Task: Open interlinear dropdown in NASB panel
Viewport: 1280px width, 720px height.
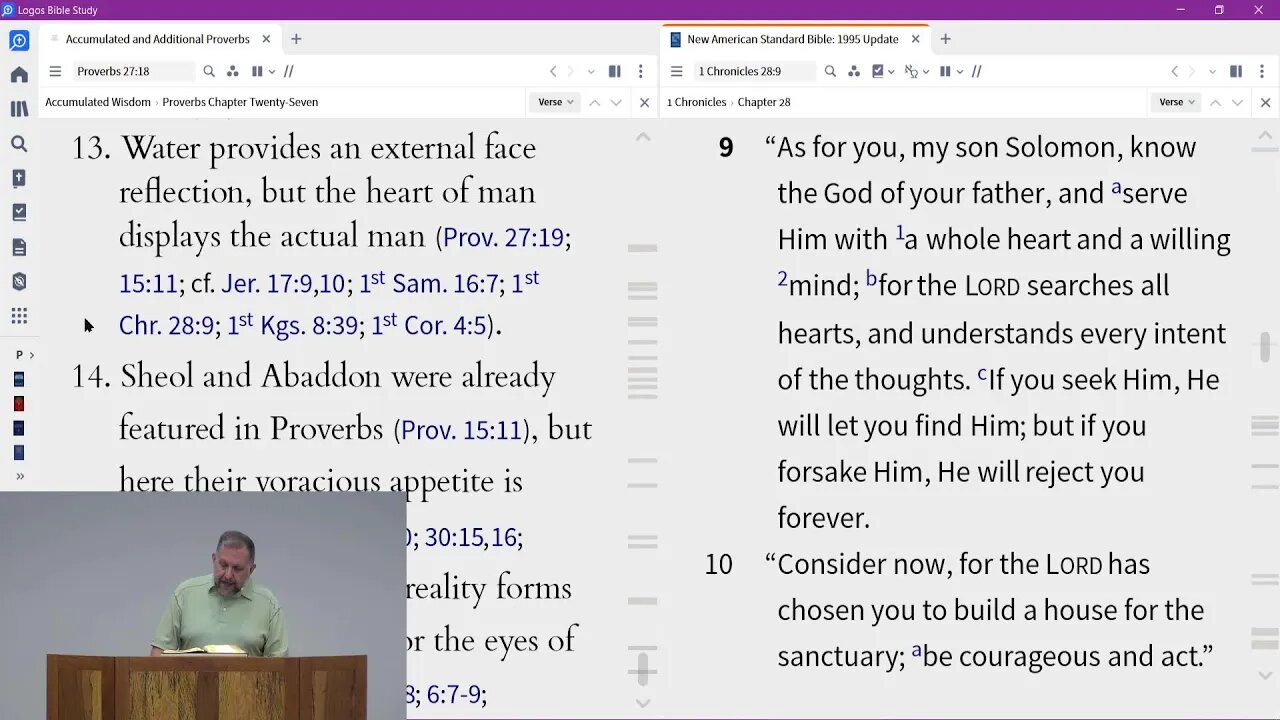Action: (916, 71)
